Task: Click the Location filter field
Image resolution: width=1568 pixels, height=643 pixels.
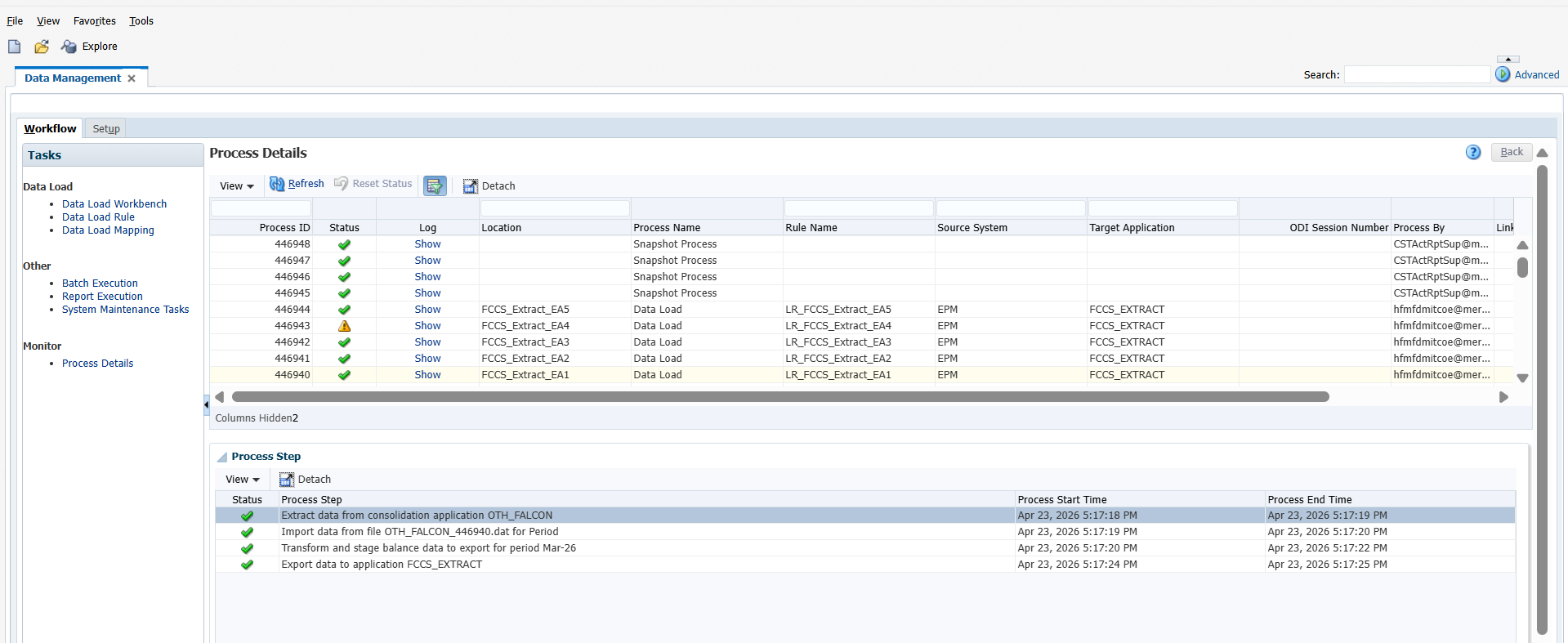Action: (x=555, y=208)
